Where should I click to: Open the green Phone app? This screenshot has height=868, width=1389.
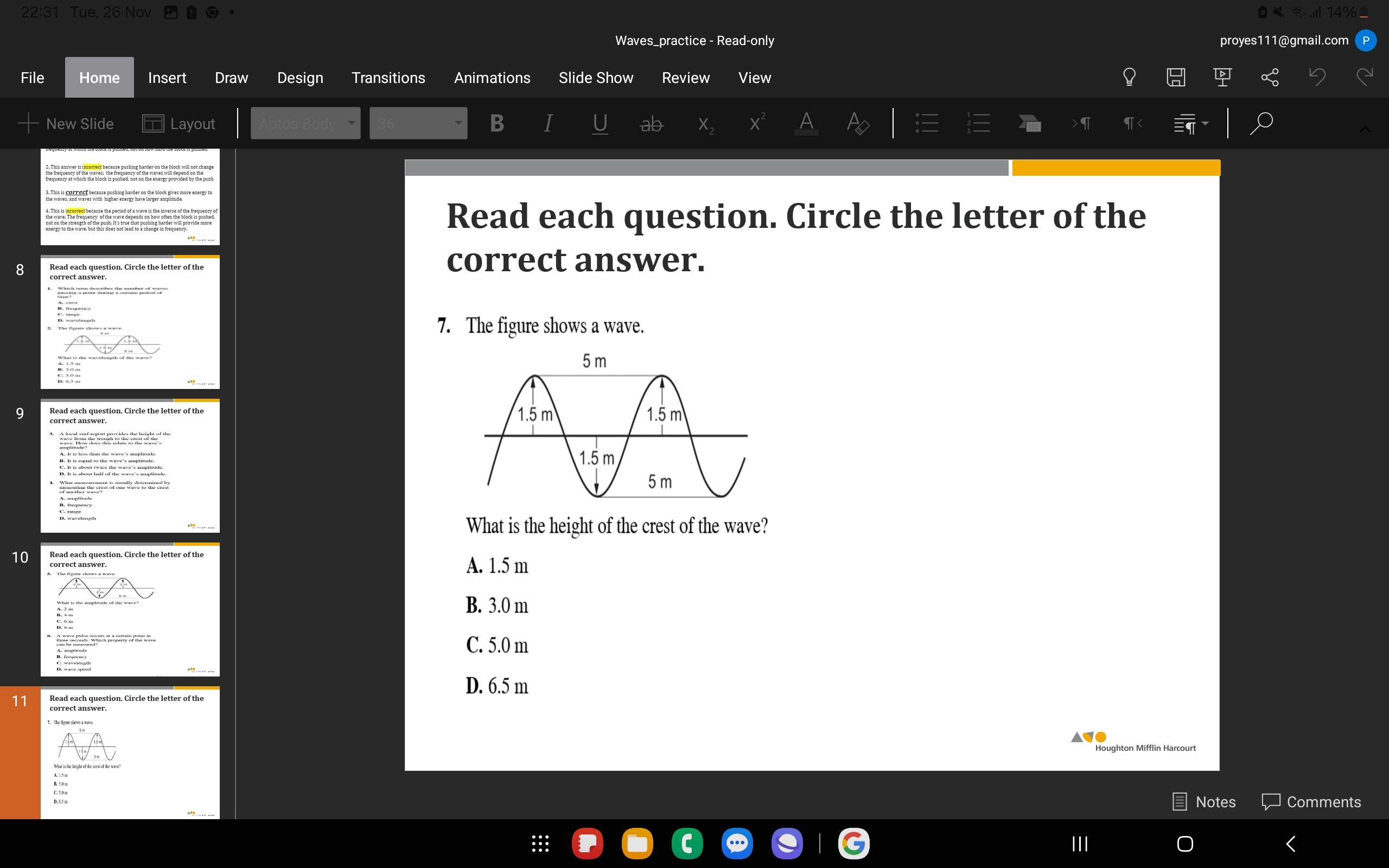coord(687,843)
